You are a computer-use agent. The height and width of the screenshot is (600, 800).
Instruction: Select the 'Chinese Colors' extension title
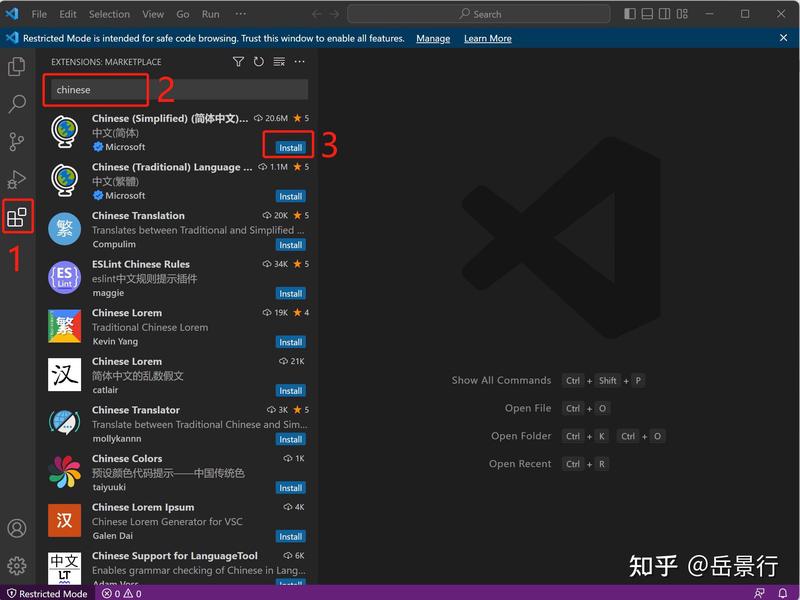(x=127, y=459)
